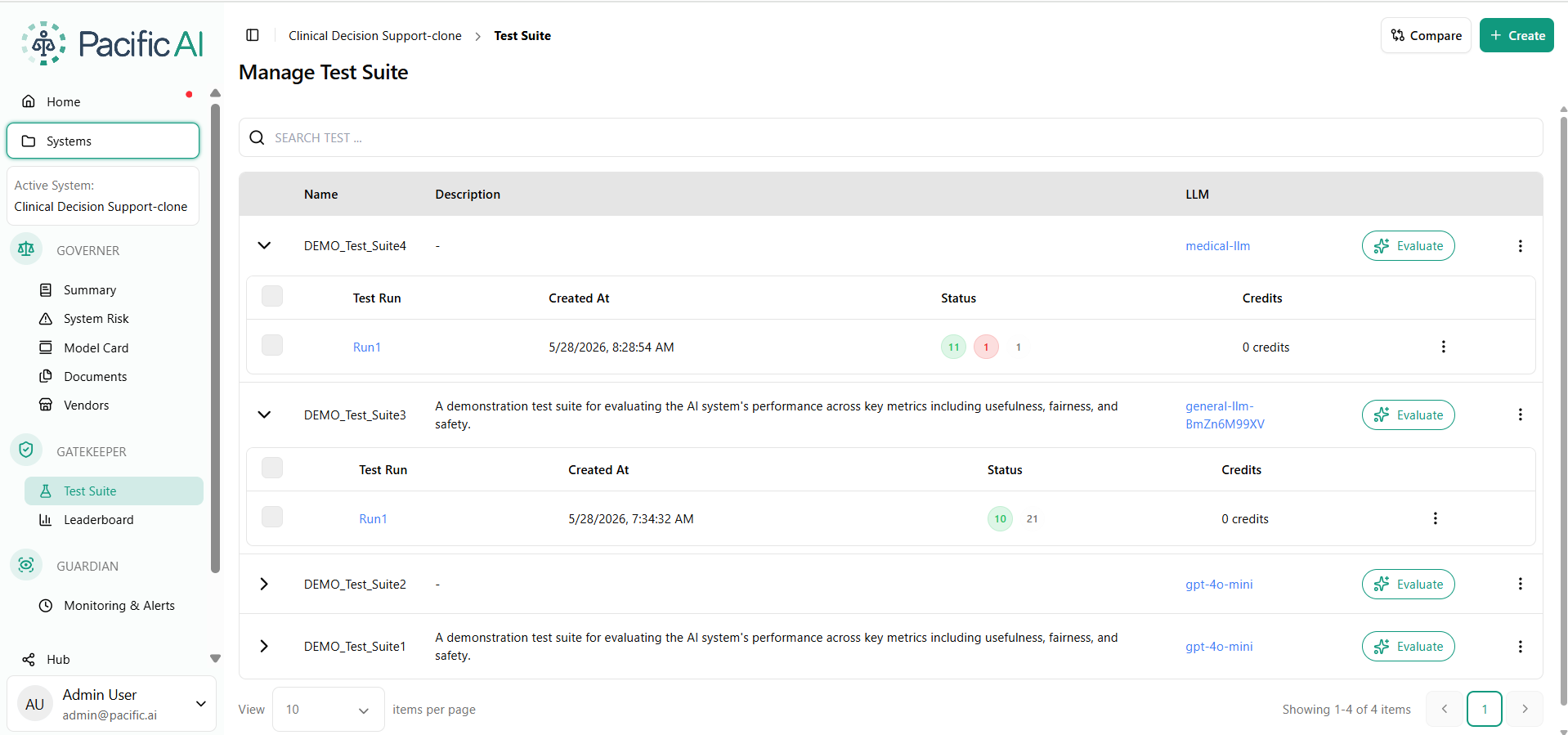1568x735 pixels.
Task: Focus the Search Test field
Action: pyautogui.click(x=890, y=137)
